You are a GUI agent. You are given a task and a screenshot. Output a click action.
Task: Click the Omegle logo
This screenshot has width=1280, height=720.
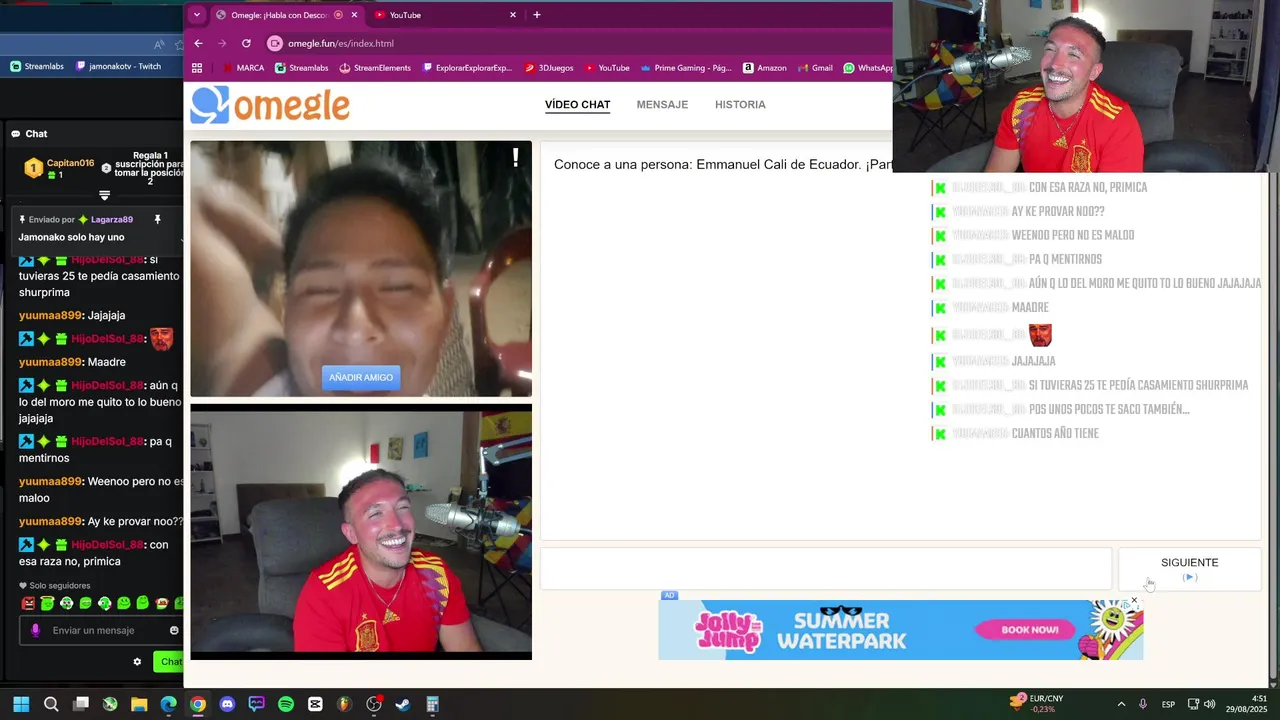(270, 105)
